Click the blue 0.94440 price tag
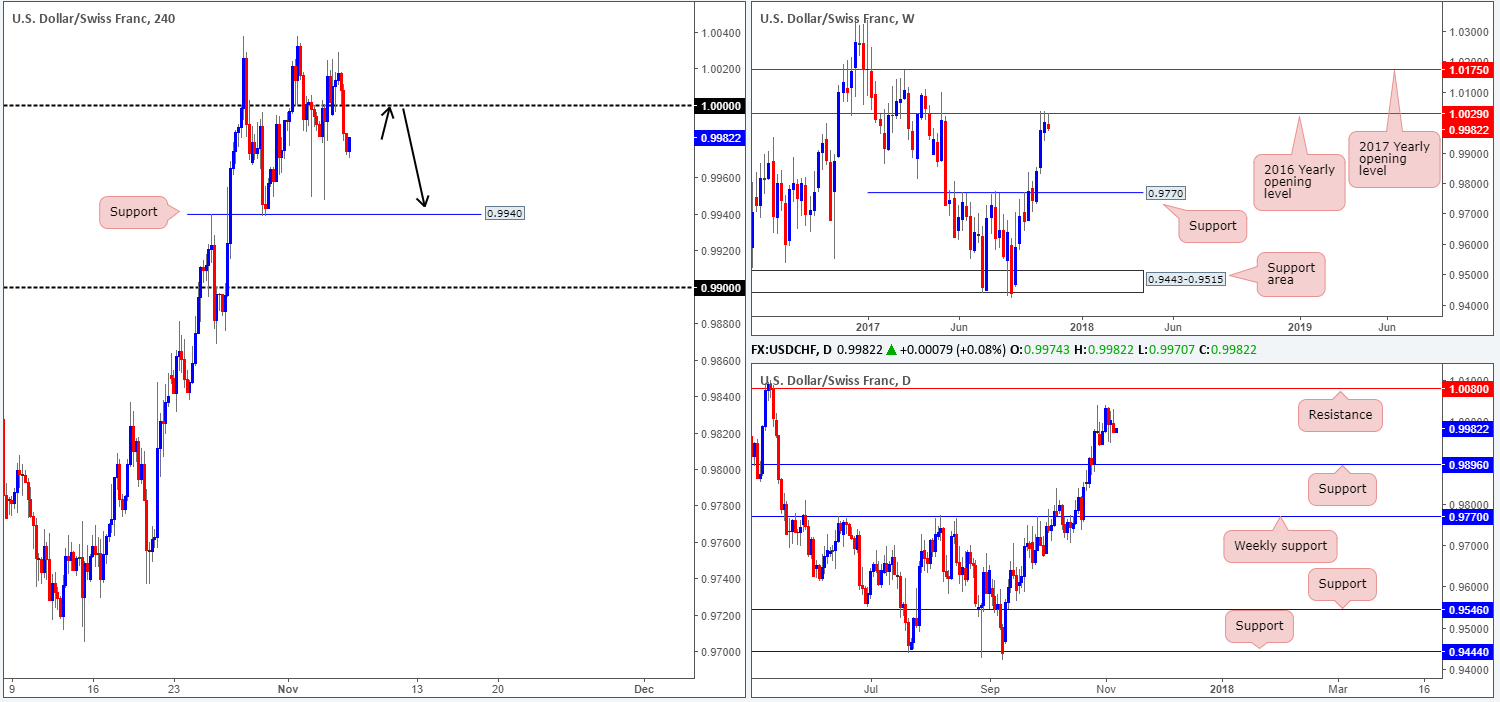This screenshot has width=1500, height=702. (1470, 651)
